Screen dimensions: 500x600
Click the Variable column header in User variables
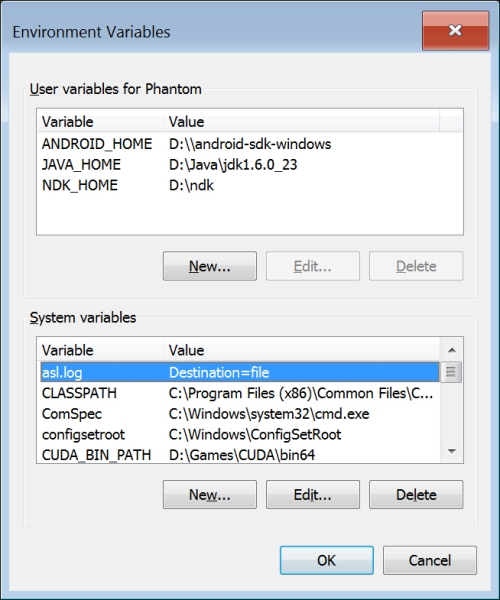tap(101, 122)
